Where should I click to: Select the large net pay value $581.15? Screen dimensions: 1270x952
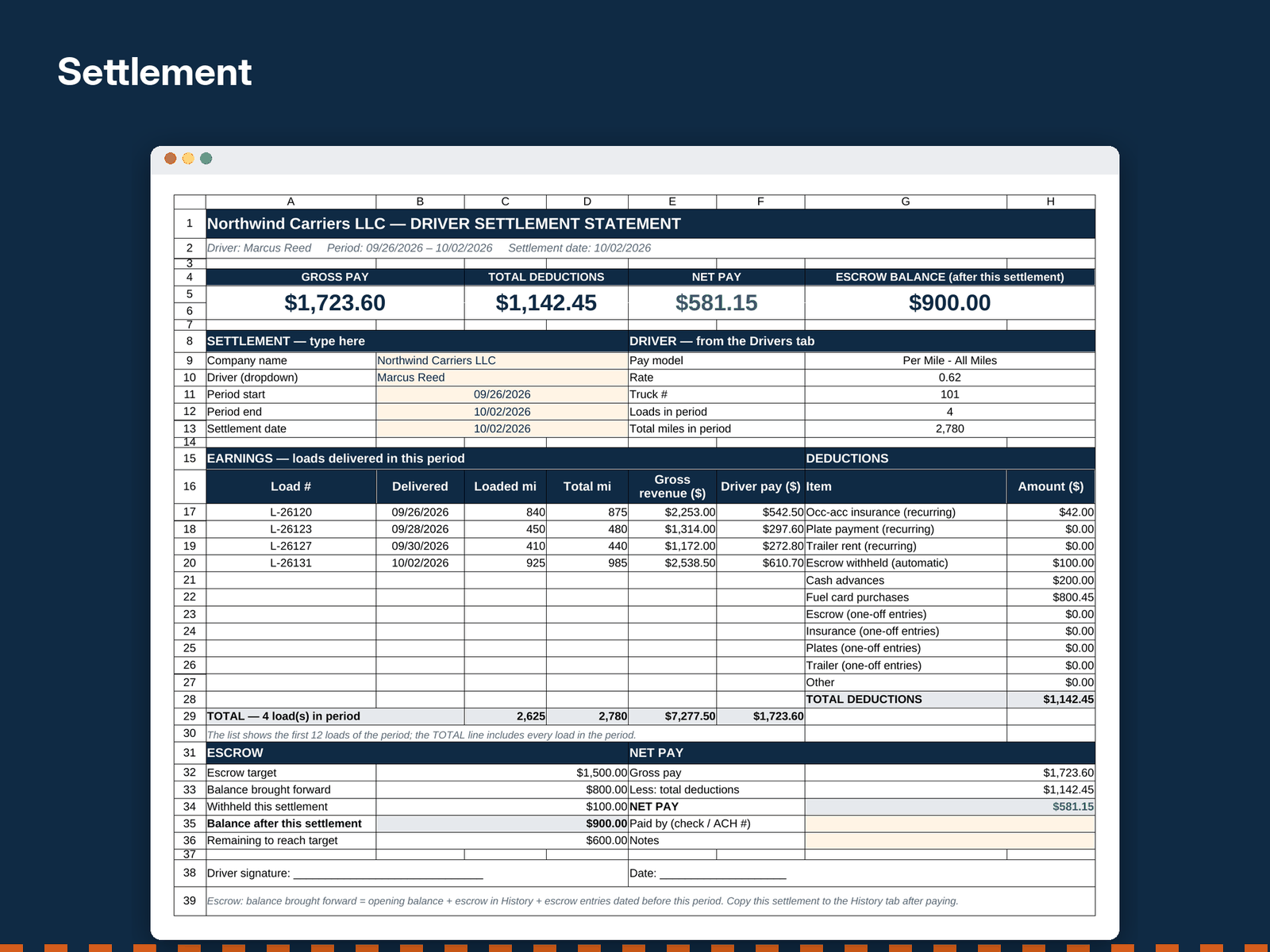[717, 303]
